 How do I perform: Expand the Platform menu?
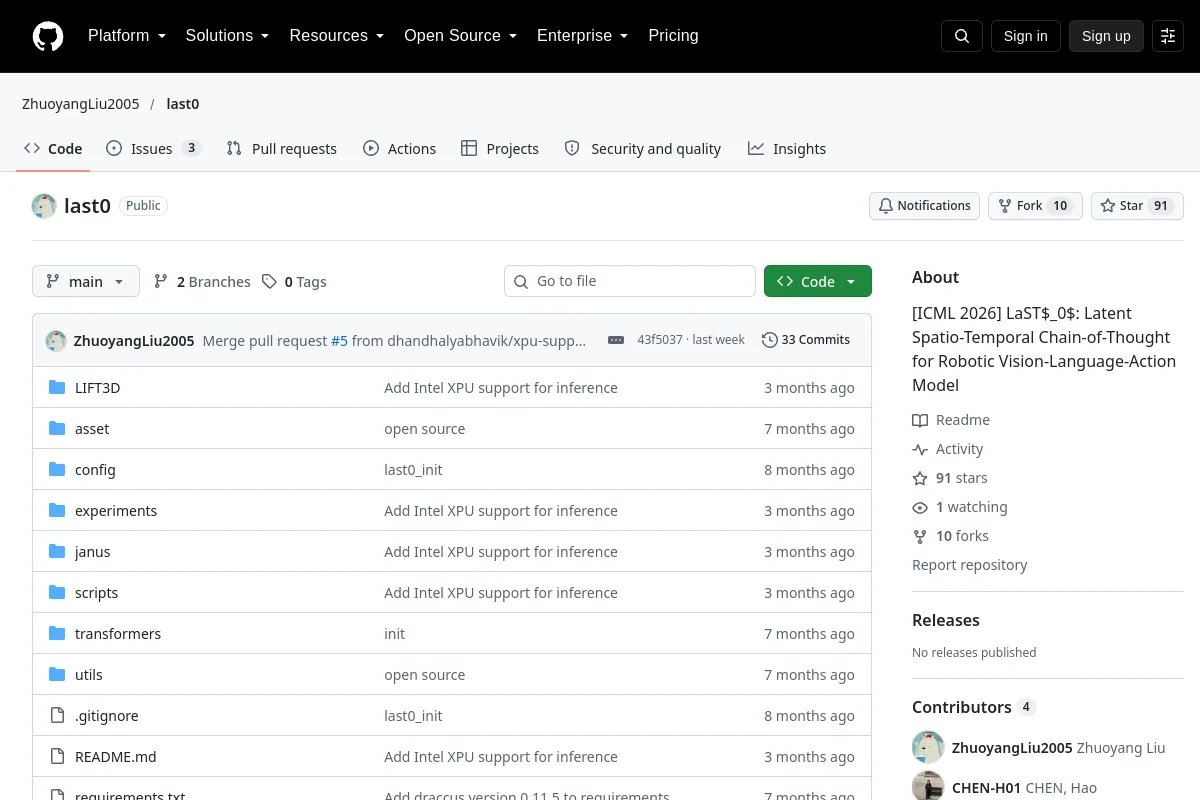pos(126,36)
